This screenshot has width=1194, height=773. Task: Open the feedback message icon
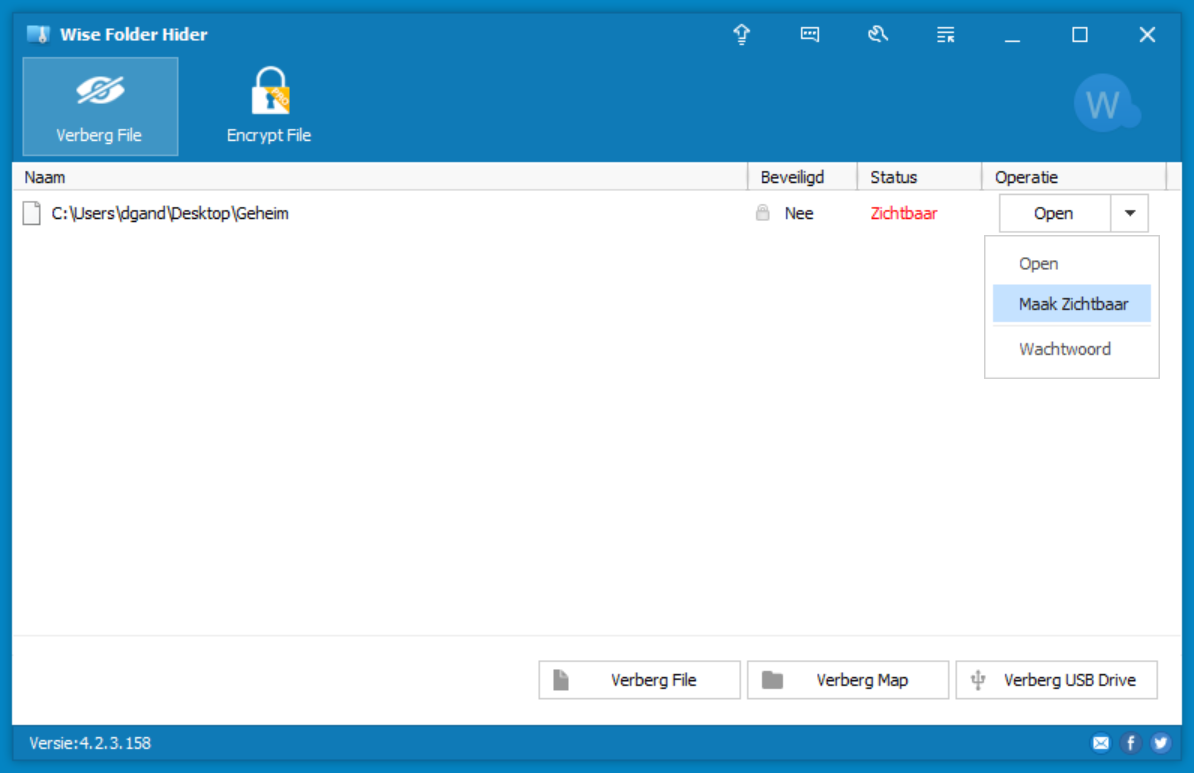(809, 34)
